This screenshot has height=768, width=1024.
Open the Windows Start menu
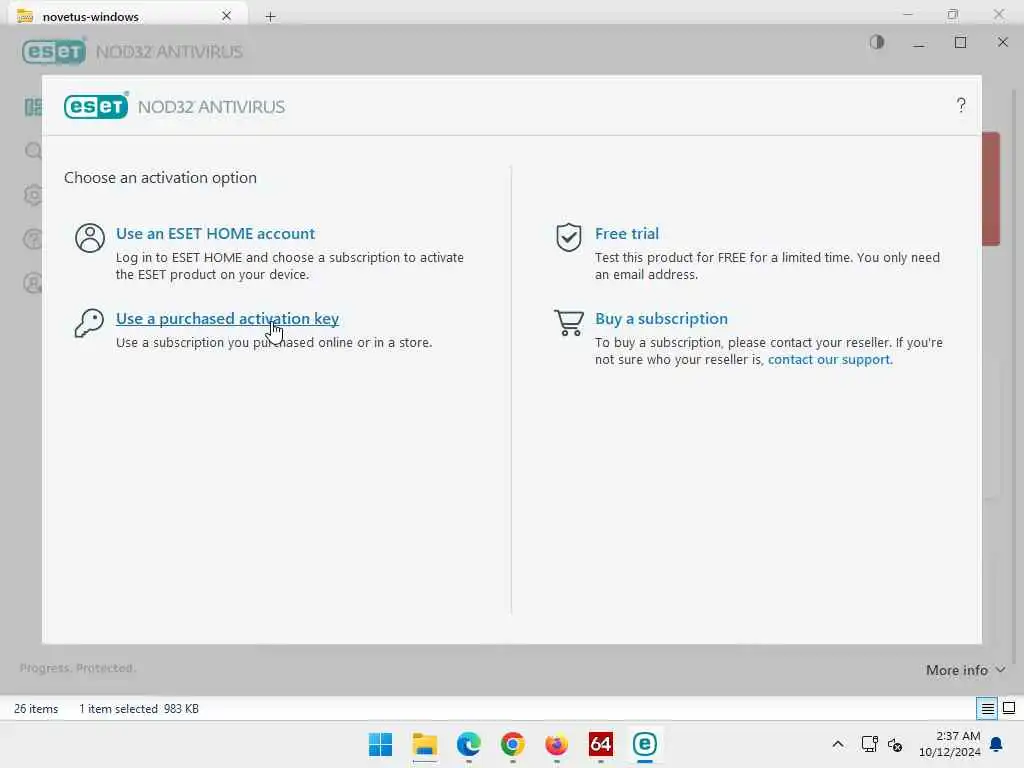(380, 744)
